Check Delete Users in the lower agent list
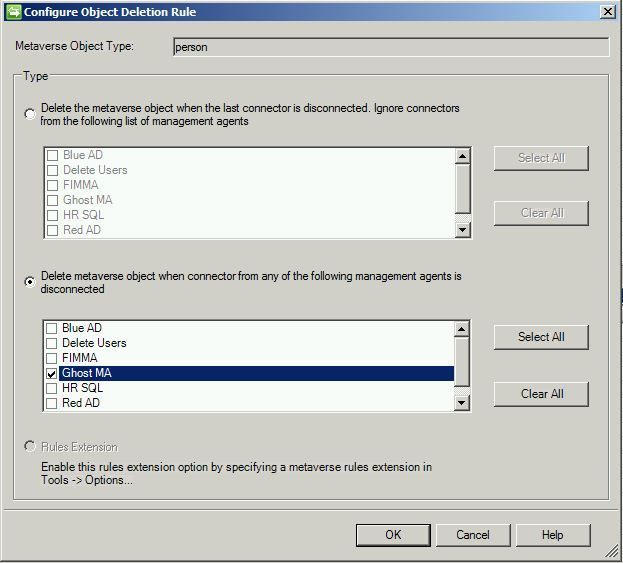This screenshot has height=563, width=623. [x=52, y=343]
